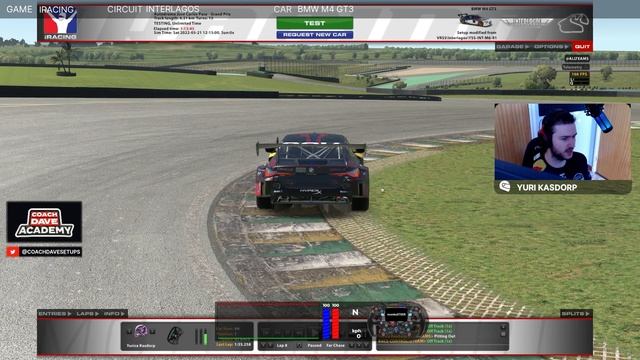Click the upper scroll button in messages panel
The width and height of the screenshot is (640, 360).
click(503, 327)
